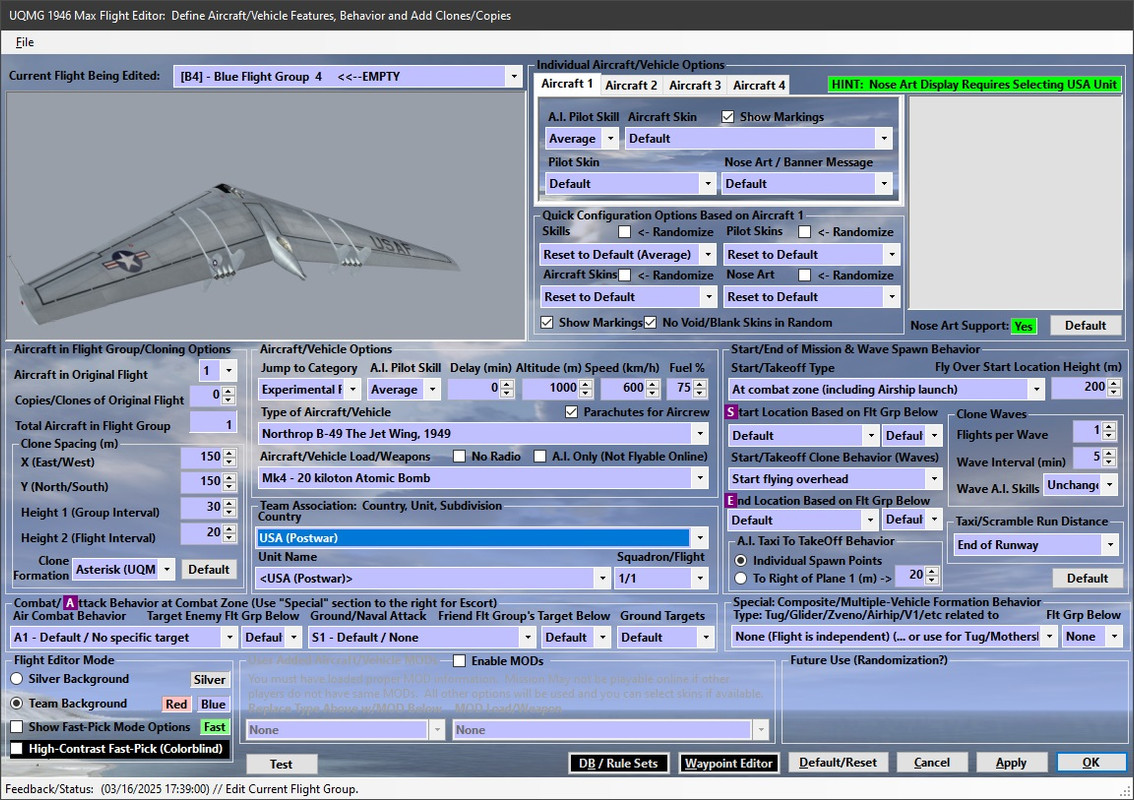Select Individual Spawn Points radio button
The width and height of the screenshot is (1134, 800).
tap(741, 561)
